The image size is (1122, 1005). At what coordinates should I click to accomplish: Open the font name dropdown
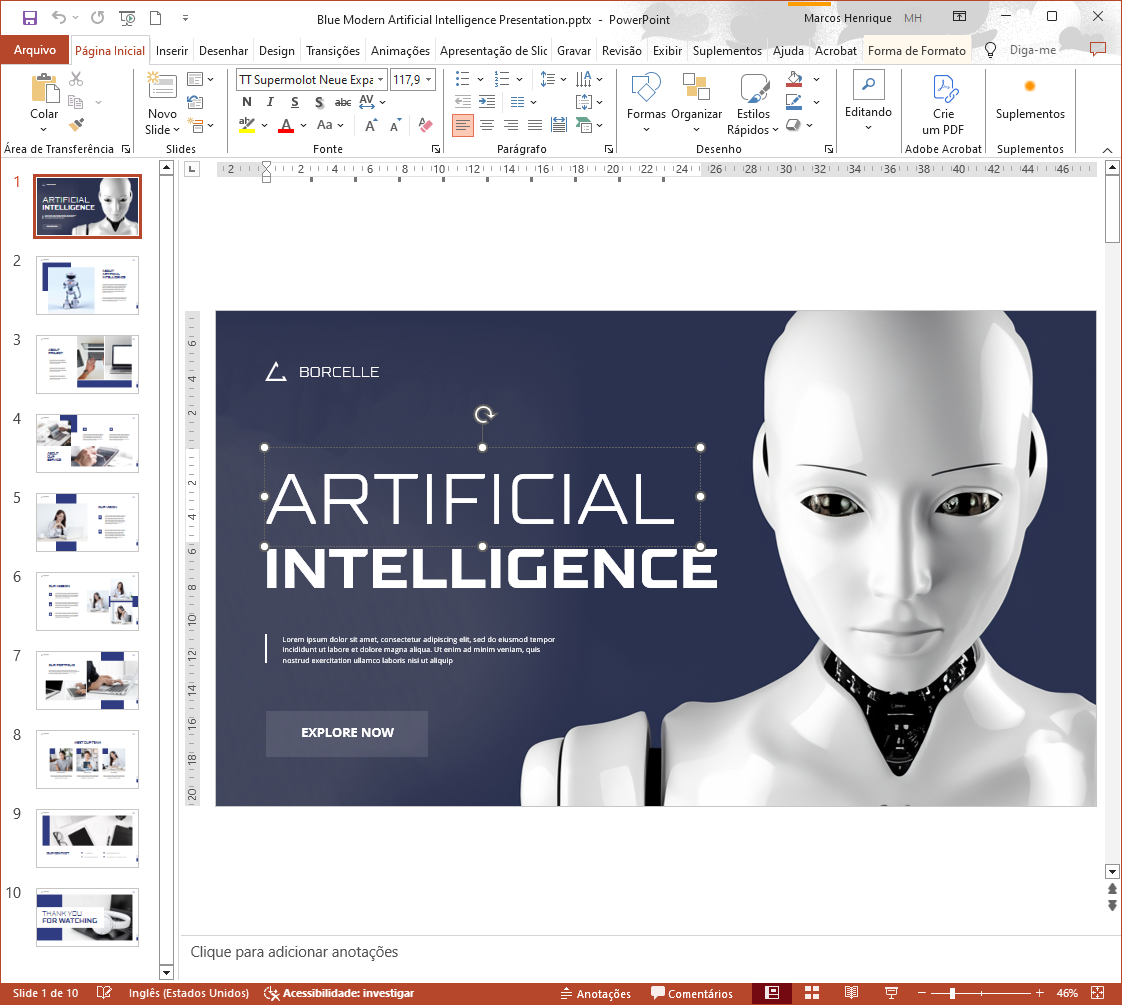[x=380, y=79]
